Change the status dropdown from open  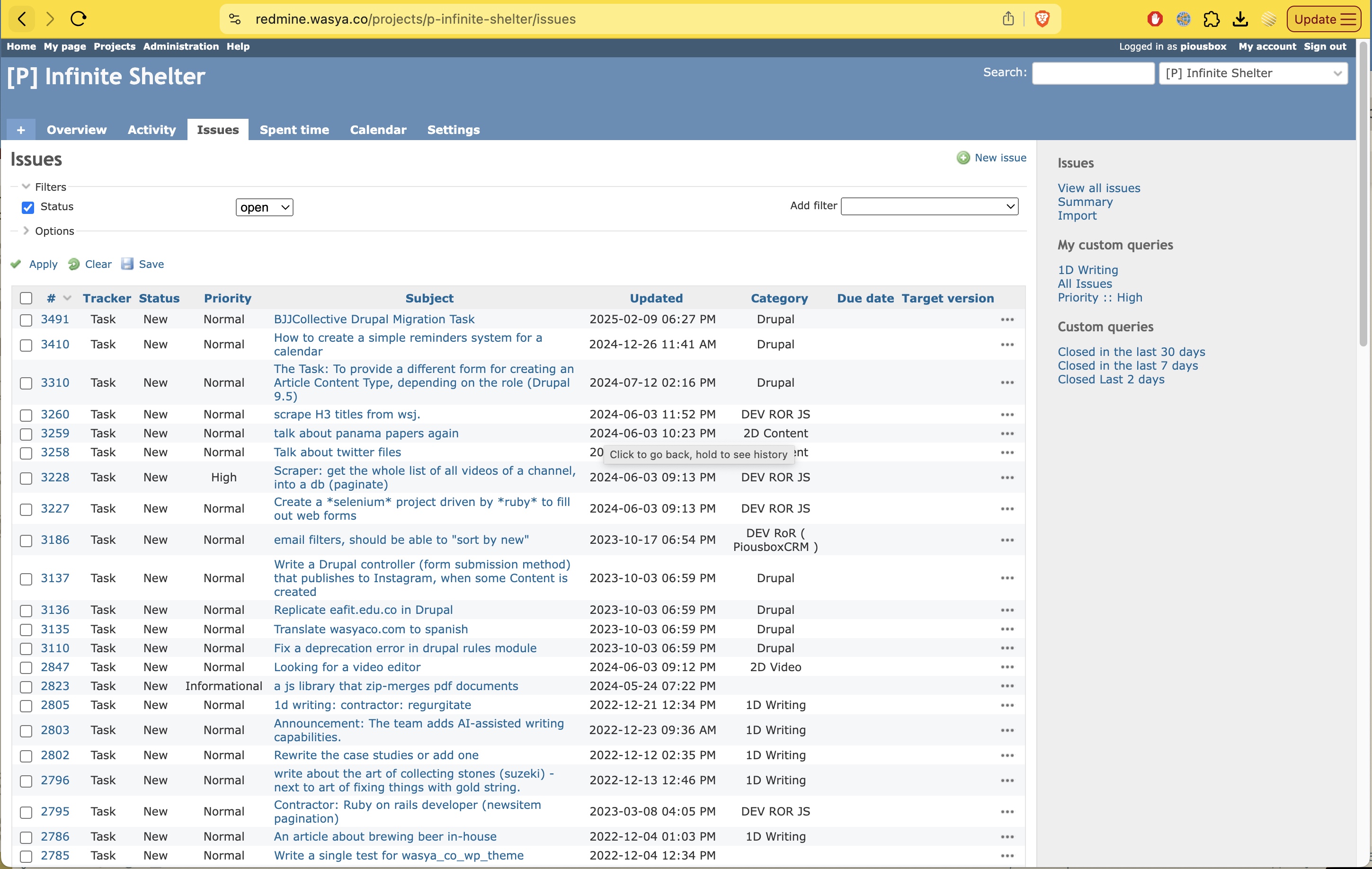pos(264,207)
